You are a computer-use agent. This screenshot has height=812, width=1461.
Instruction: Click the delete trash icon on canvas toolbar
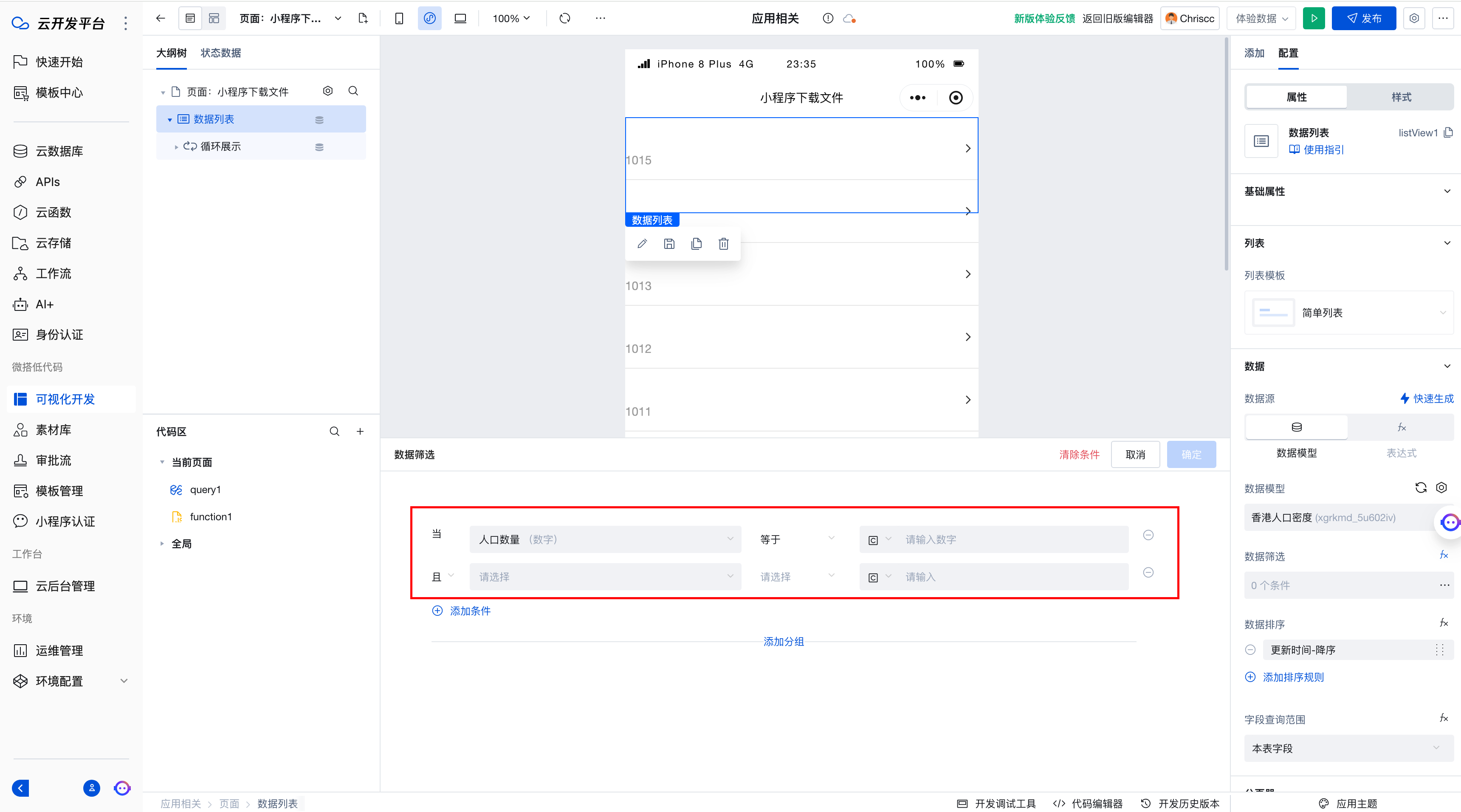(x=723, y=244)
